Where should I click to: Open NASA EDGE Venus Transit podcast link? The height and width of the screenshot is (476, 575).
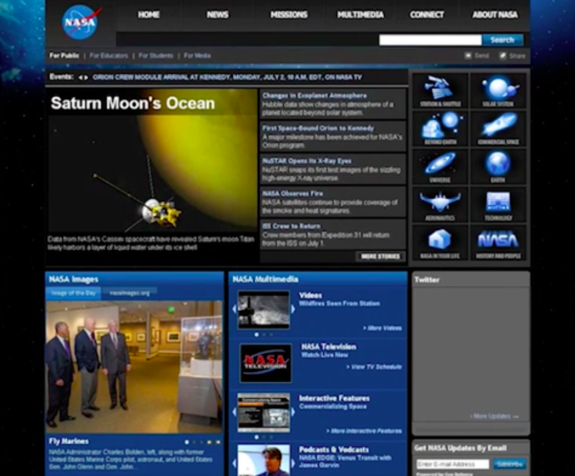click(x=345, y=461)
